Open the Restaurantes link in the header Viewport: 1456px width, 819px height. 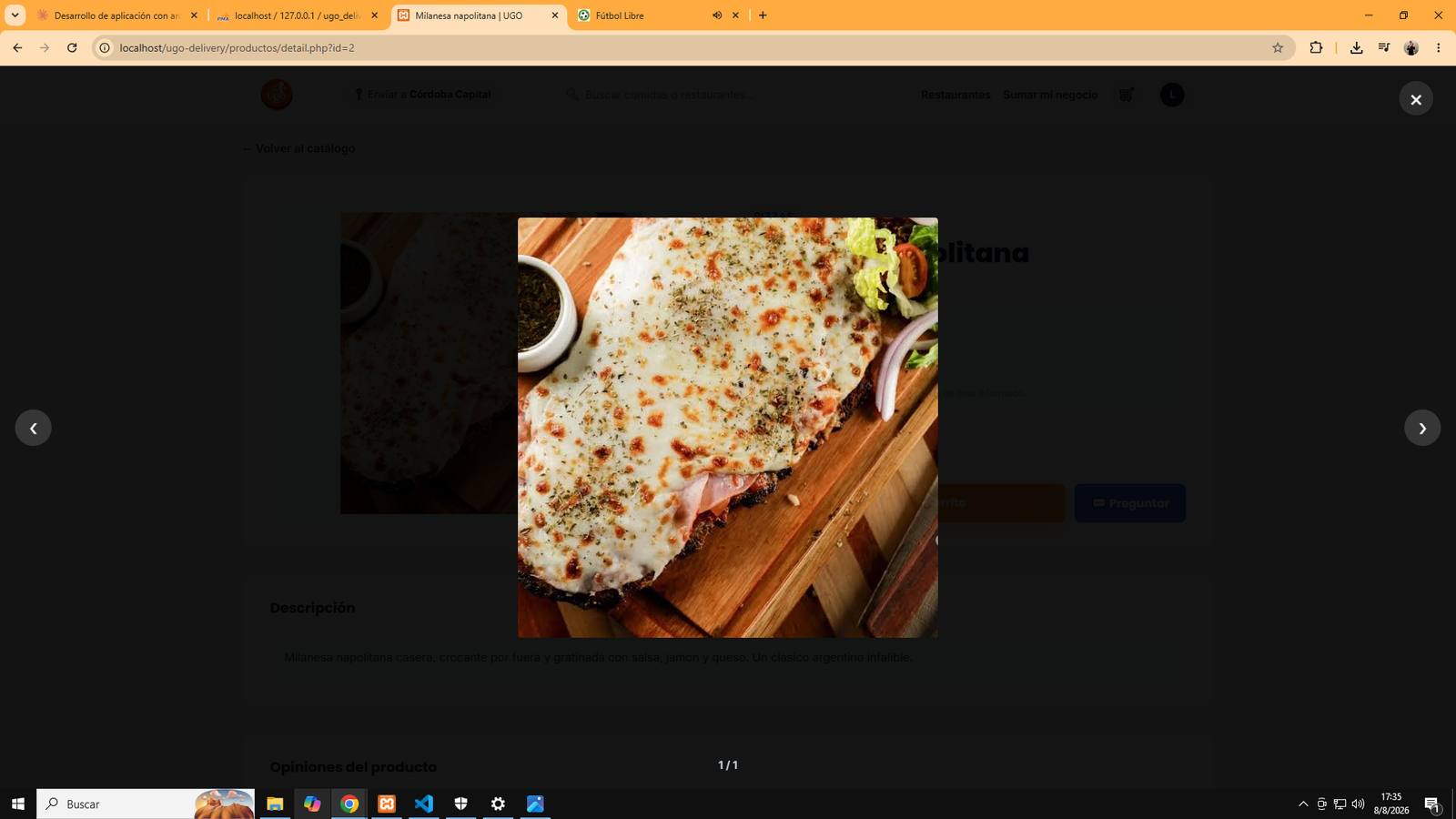click(955, 95)
